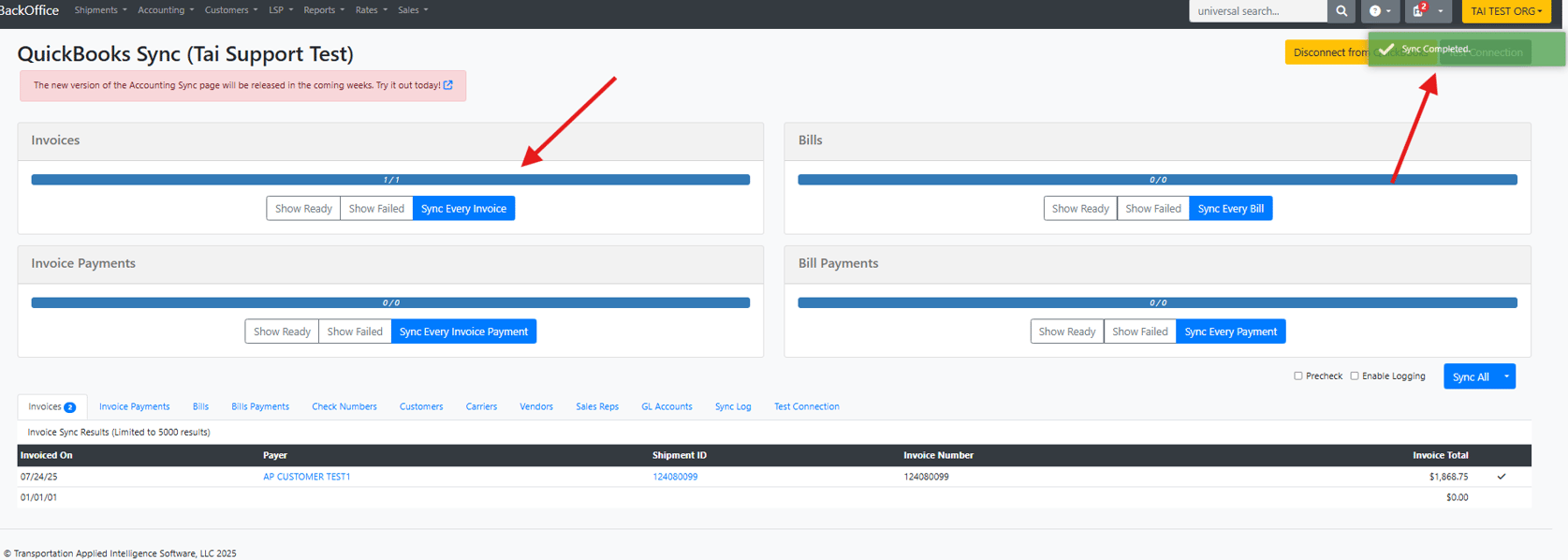1568x560 pixels.
Task: Focus the universal search input field
Action: [x=1258, y=11]
